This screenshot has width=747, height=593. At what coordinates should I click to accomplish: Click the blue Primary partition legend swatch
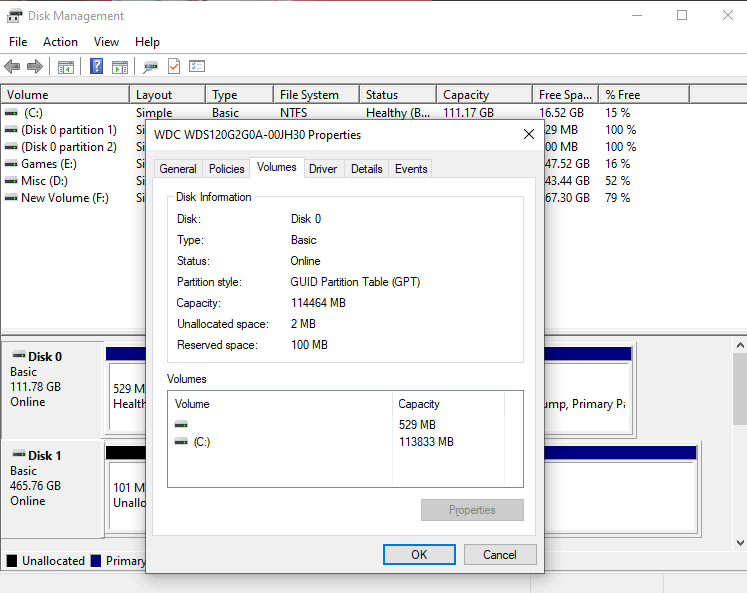96,561
